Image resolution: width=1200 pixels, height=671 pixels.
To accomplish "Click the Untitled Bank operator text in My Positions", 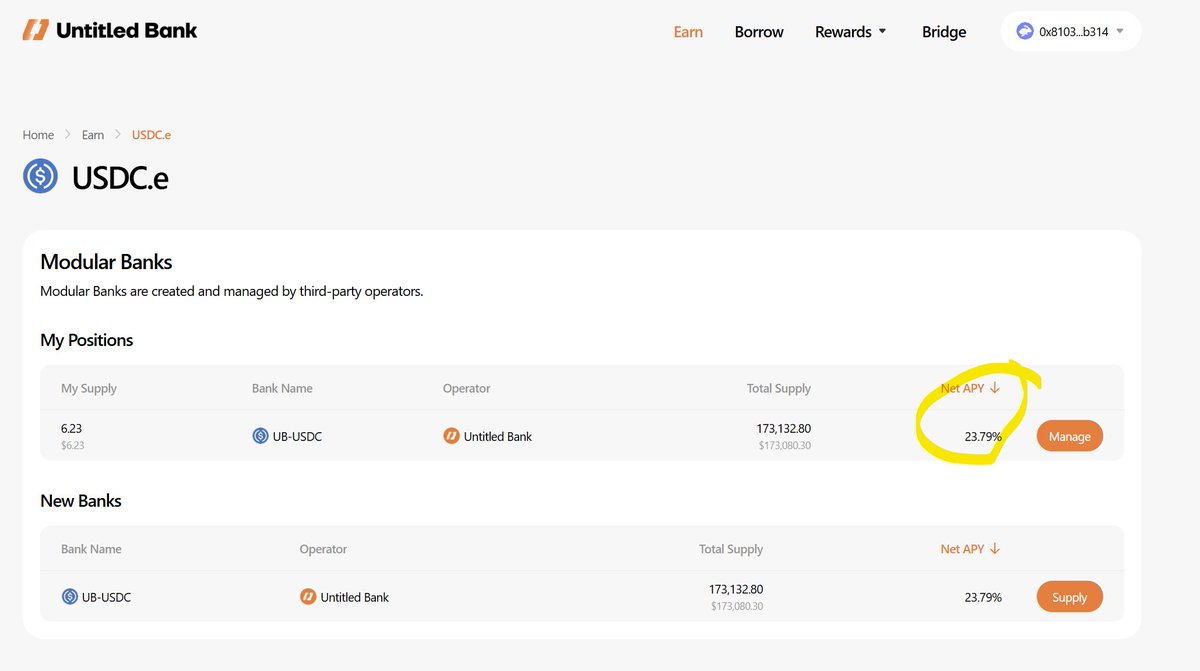I will pyautogui.click(x=498, y=436).
